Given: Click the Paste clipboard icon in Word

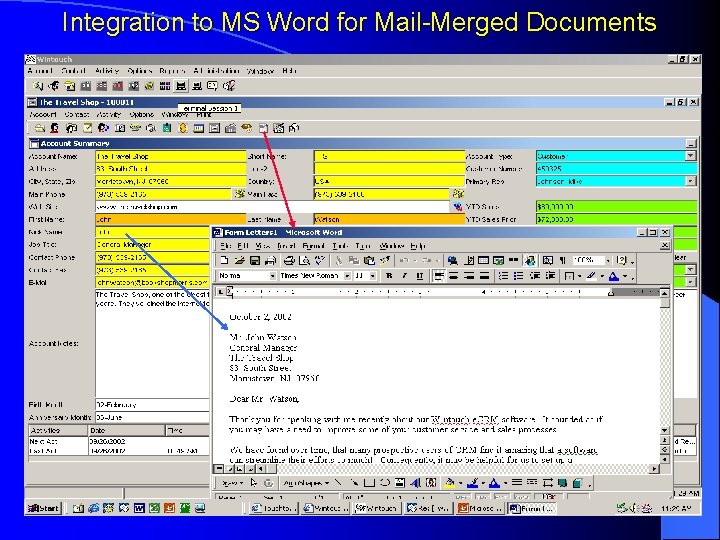Looking at the screenshot, I should click(369, 261).
